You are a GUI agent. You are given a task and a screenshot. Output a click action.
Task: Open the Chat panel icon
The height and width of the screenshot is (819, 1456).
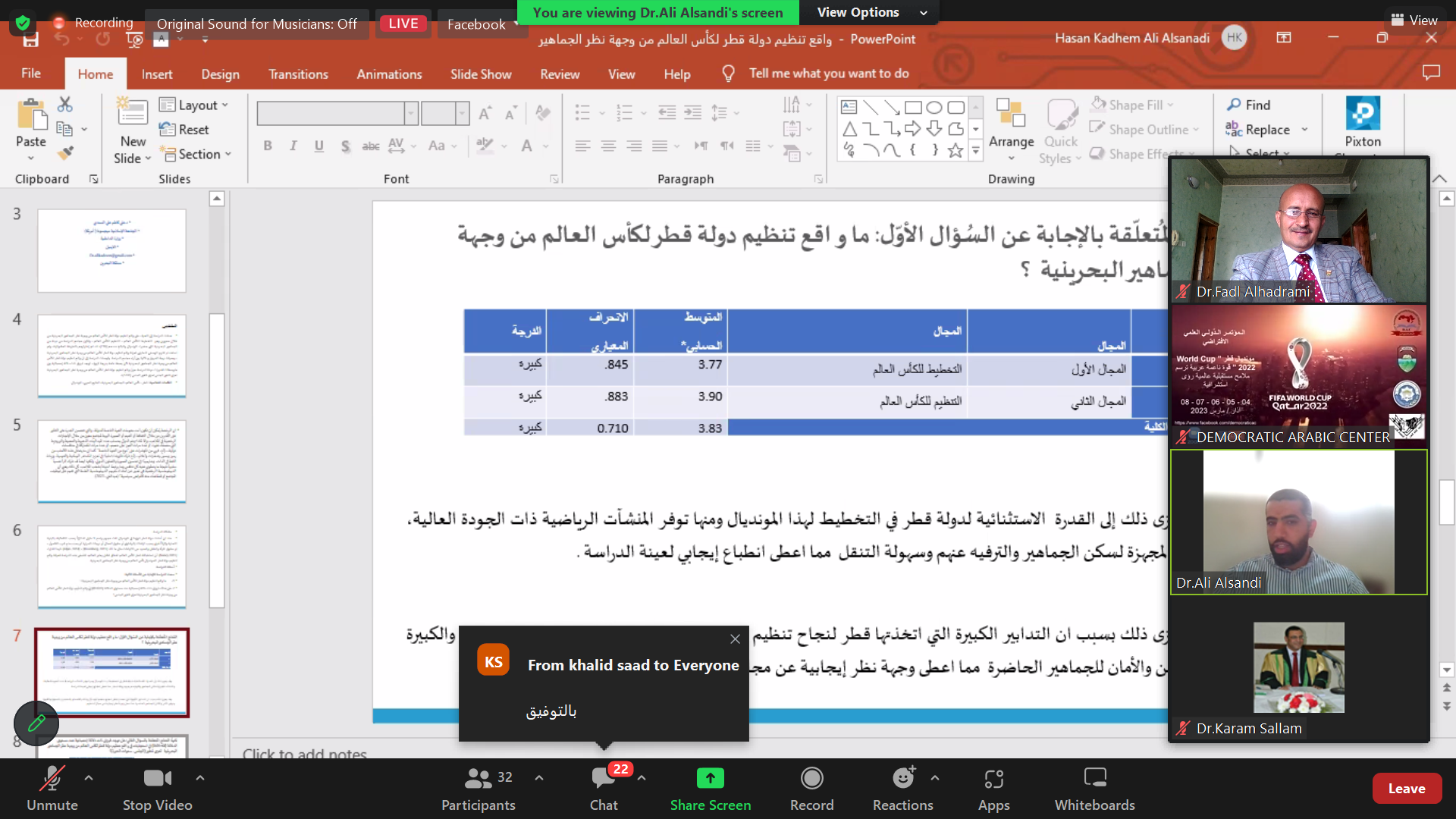coord(604,778)
